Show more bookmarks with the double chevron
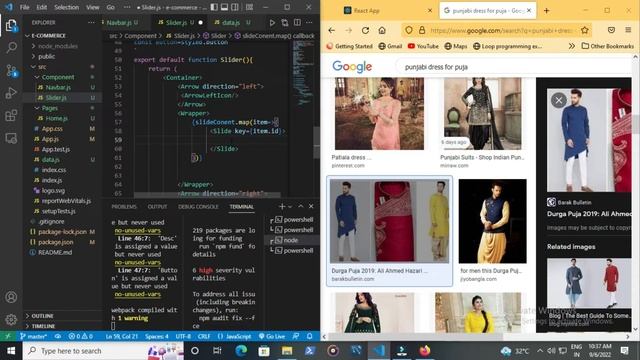This screenshot has width=640, height=360. coord(571,46)
